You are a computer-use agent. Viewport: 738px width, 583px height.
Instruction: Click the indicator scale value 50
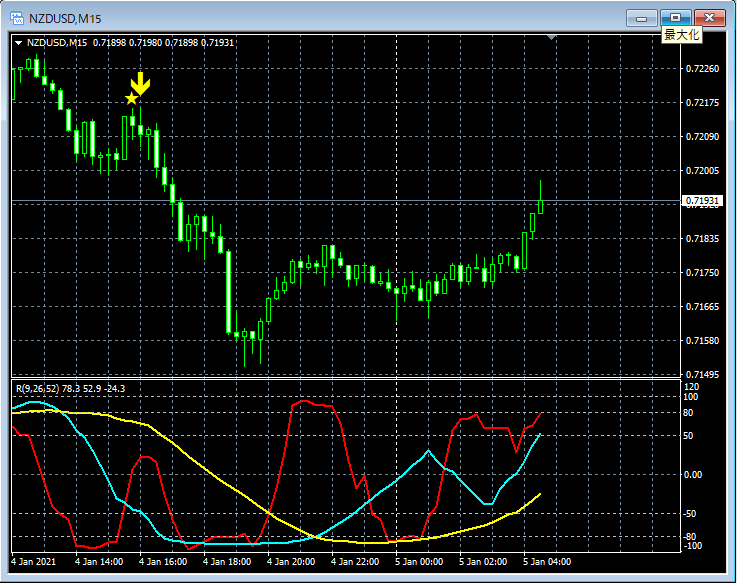688,436
